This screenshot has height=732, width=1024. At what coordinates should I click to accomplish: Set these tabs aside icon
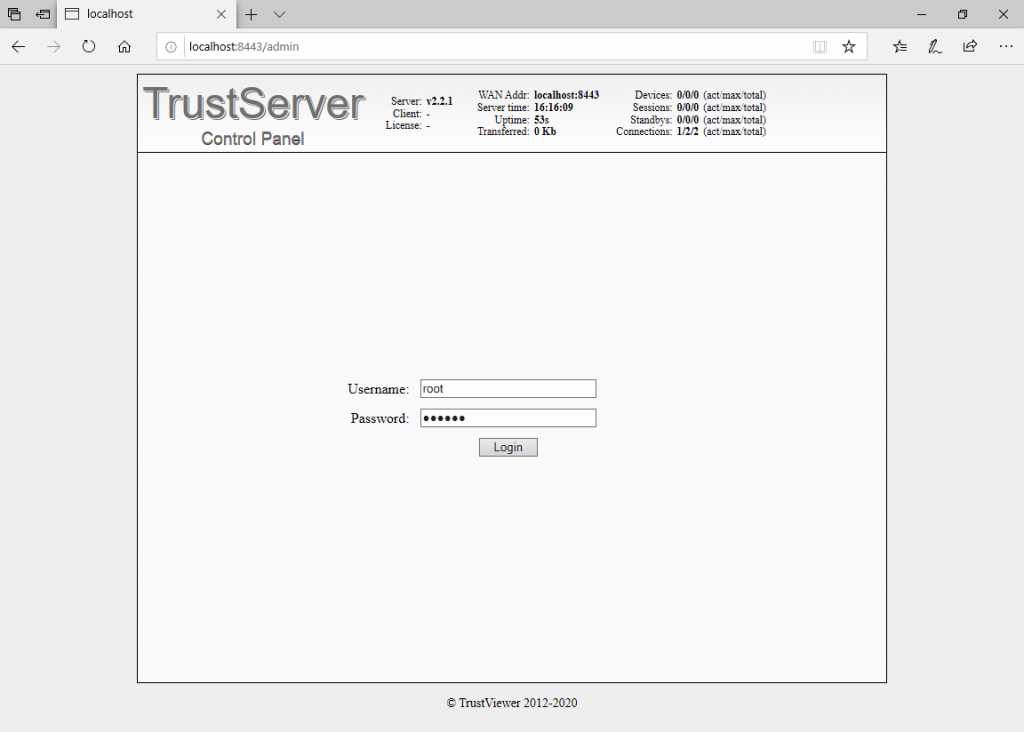coord(42,14)
